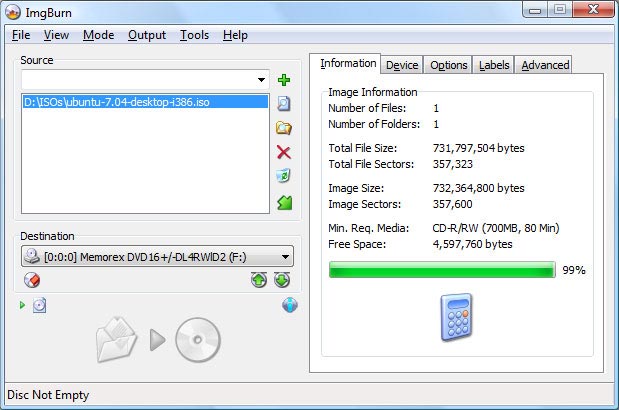Select the ubuntu-7.04-desktop-i386.iso entry
Image resolution: width=619 pixels, height=410 pixels.
(x=145, y=102)
